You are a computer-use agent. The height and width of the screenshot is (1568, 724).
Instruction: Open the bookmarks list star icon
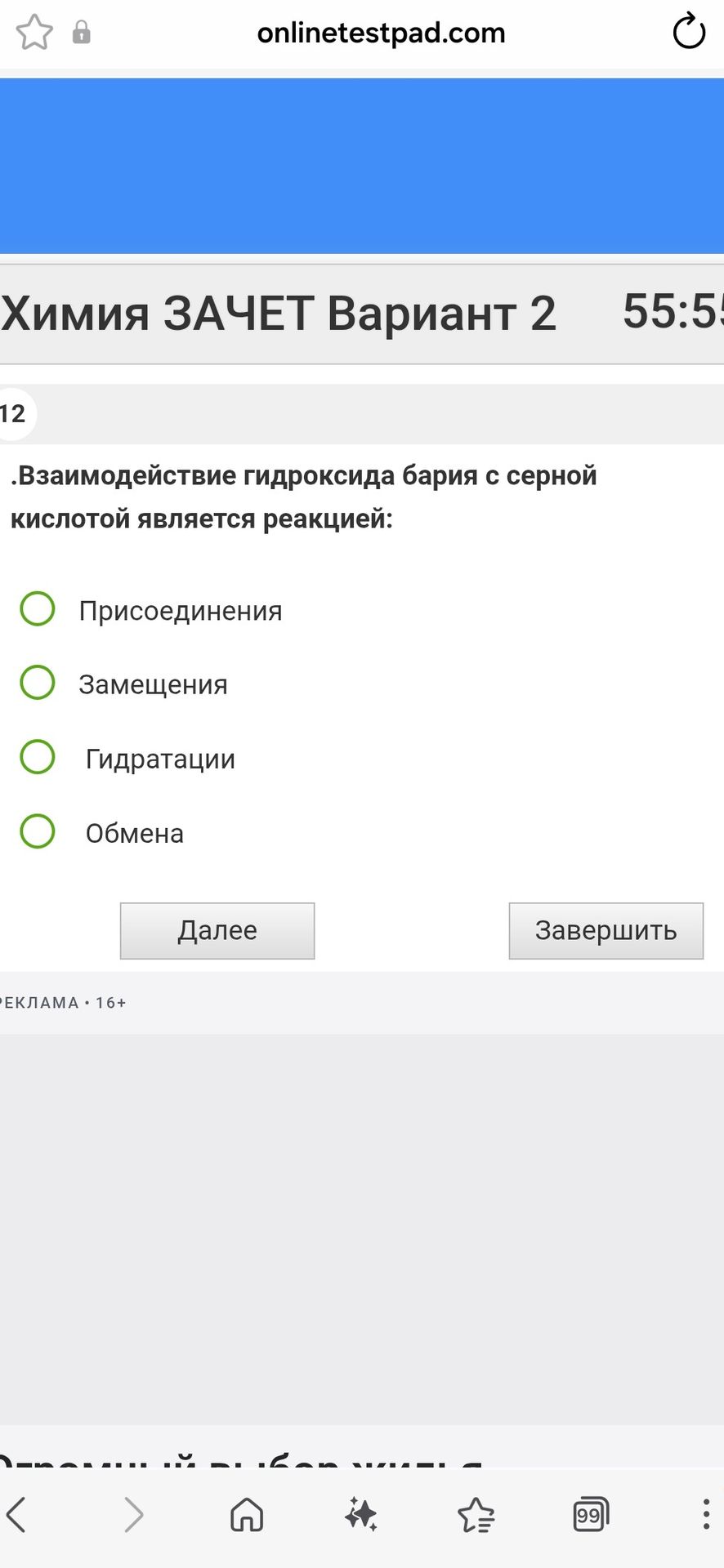pos(476,1515)
